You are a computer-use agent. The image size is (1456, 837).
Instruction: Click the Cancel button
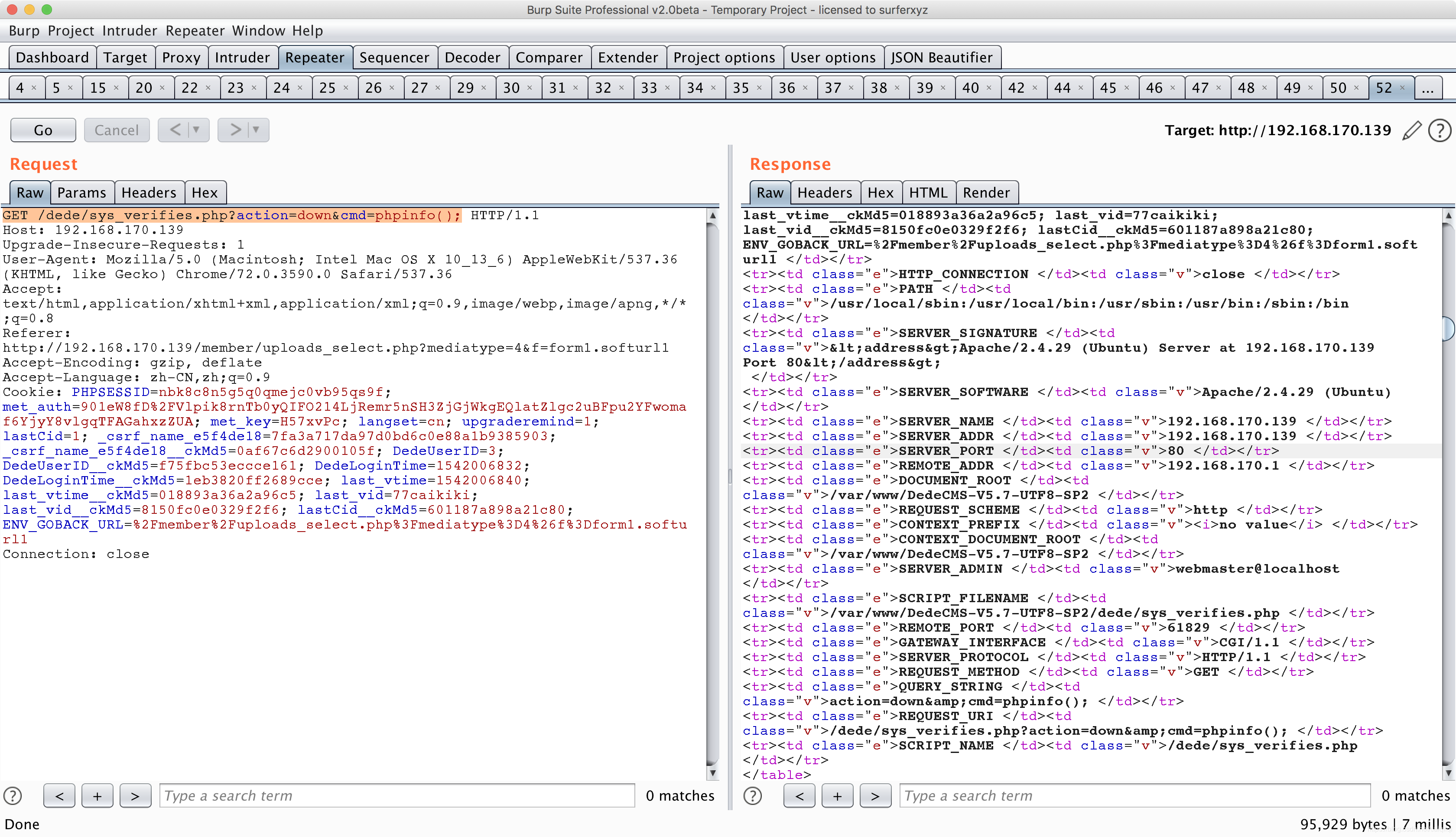(117, 130)
